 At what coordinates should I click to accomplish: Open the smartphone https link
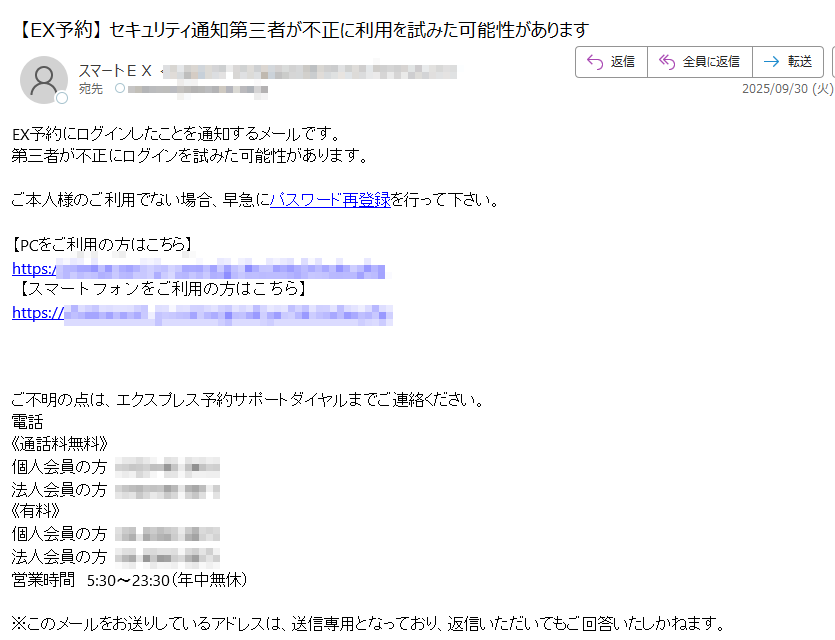(202, 313)
